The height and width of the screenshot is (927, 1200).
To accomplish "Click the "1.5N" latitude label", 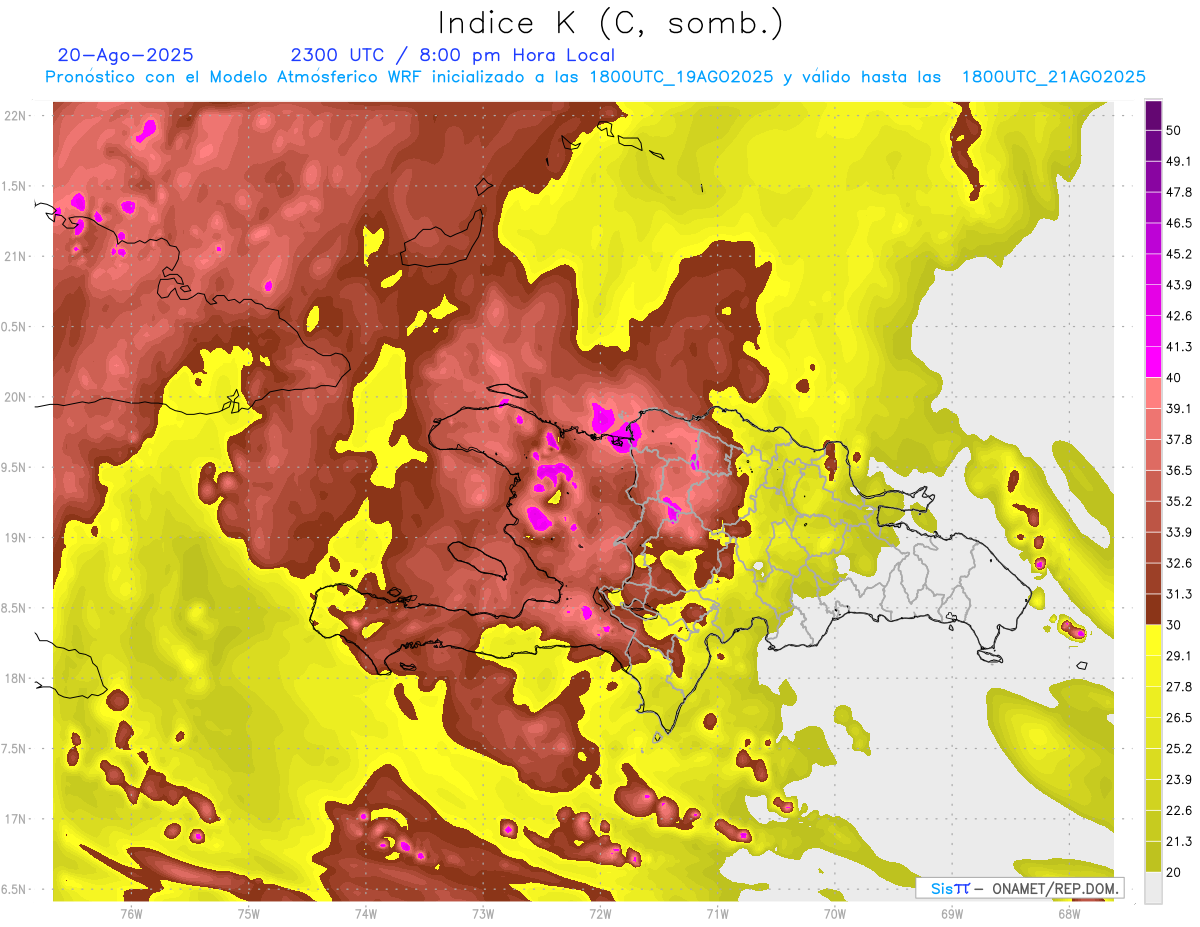I will 14,186.
